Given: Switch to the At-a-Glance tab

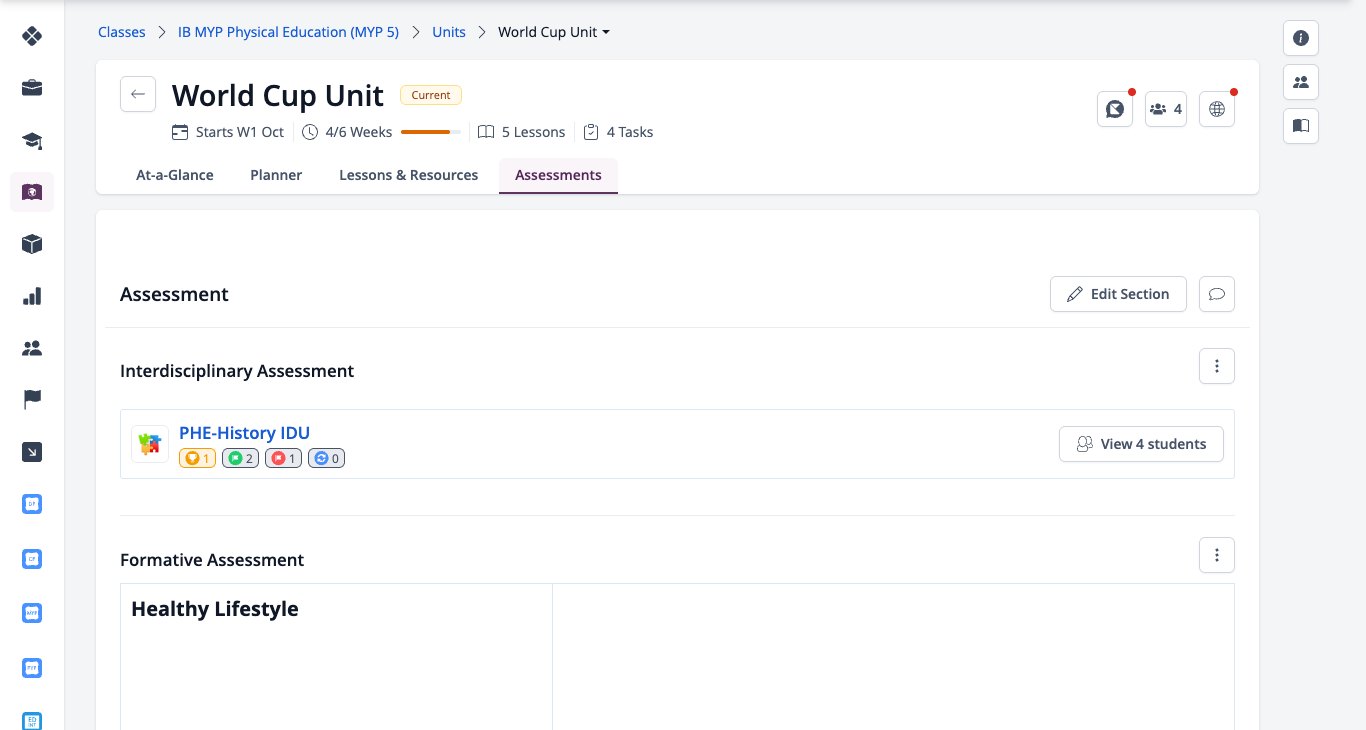Looking at the screenshot, I should pos(175,175).
